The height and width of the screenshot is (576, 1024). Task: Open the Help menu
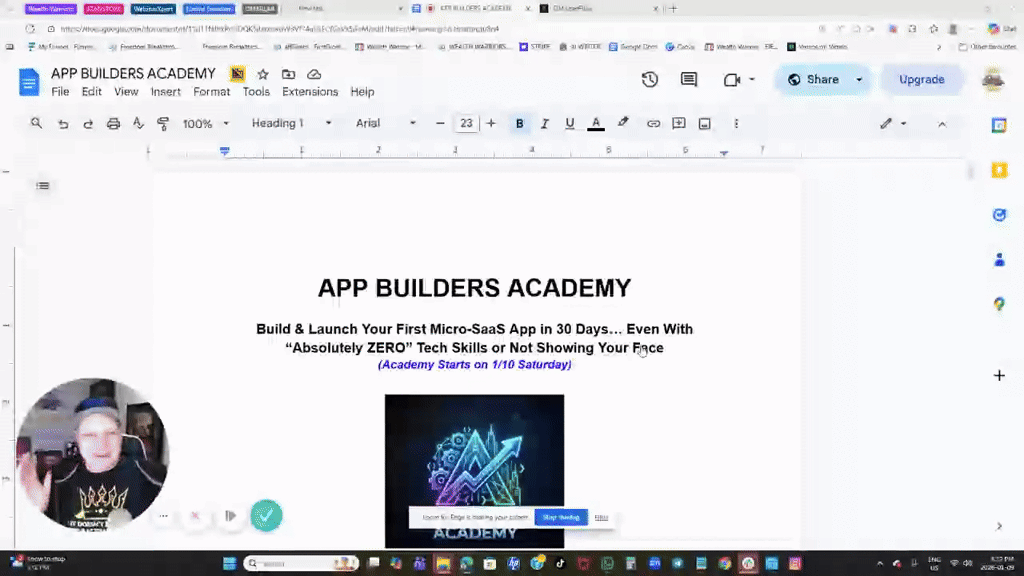362,92
